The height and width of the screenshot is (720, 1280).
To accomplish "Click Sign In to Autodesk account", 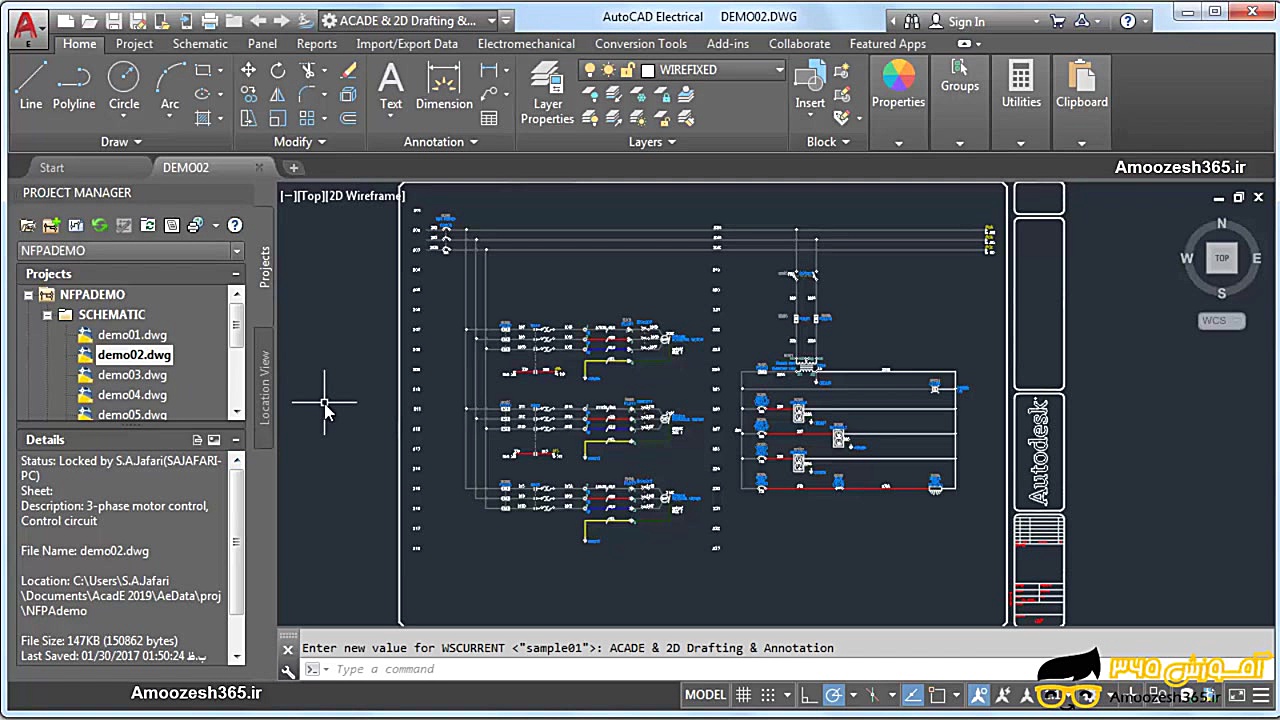I will click(x=966, y=21).
